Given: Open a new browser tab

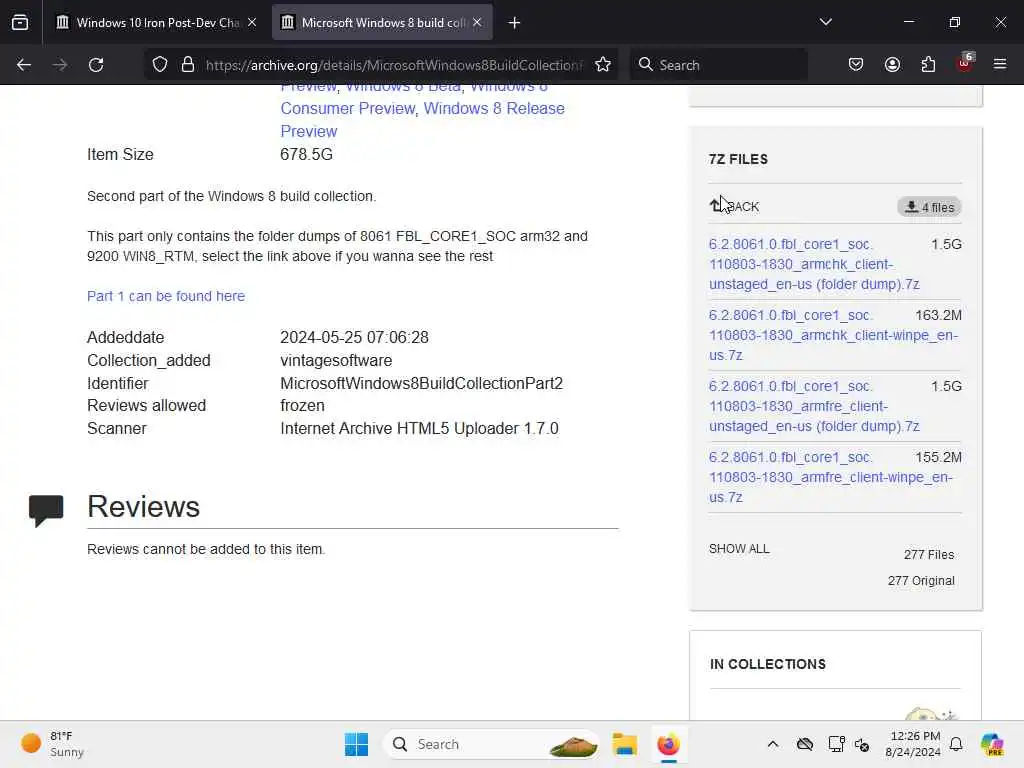Looking at the screenshot, I should point(515,23).
